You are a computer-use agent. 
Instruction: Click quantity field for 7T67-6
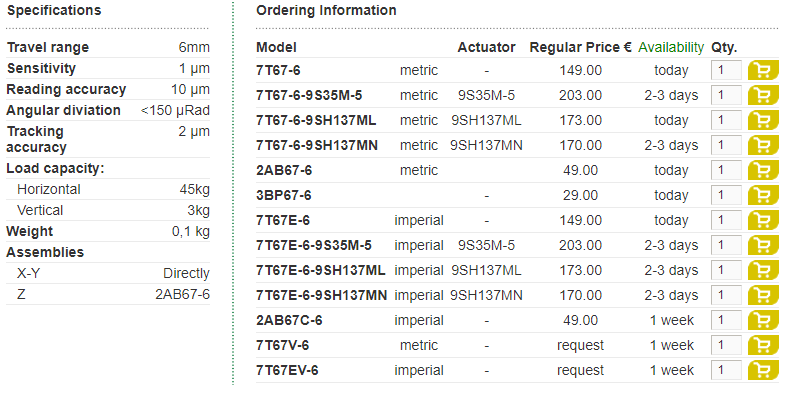click(x=726, y=70)
